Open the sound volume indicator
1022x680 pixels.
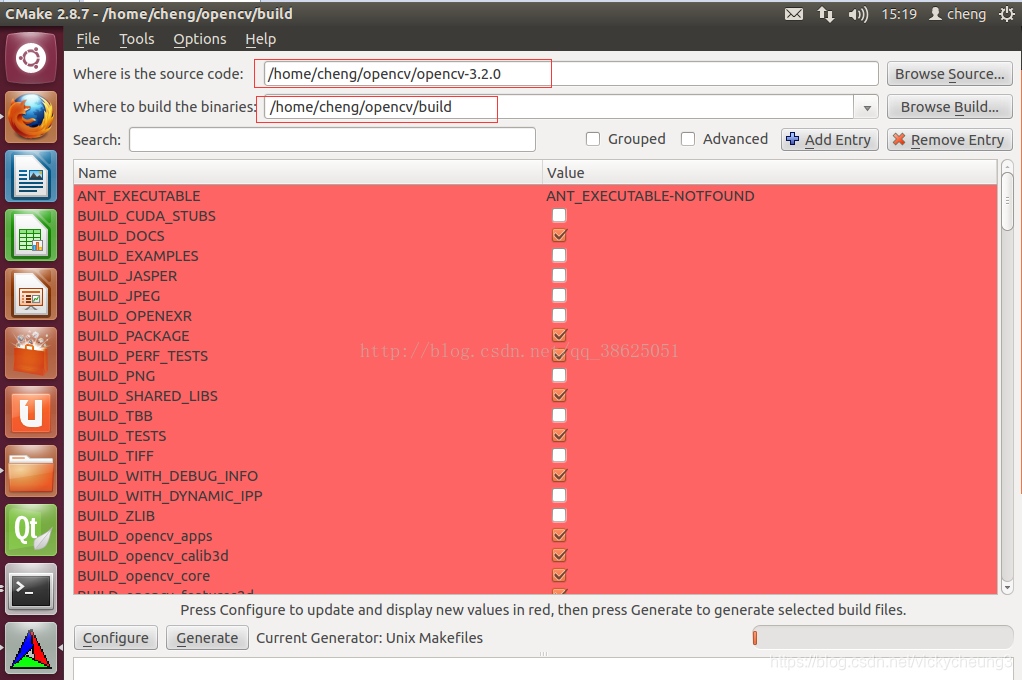pyautogui.click(x=858, y=14)
